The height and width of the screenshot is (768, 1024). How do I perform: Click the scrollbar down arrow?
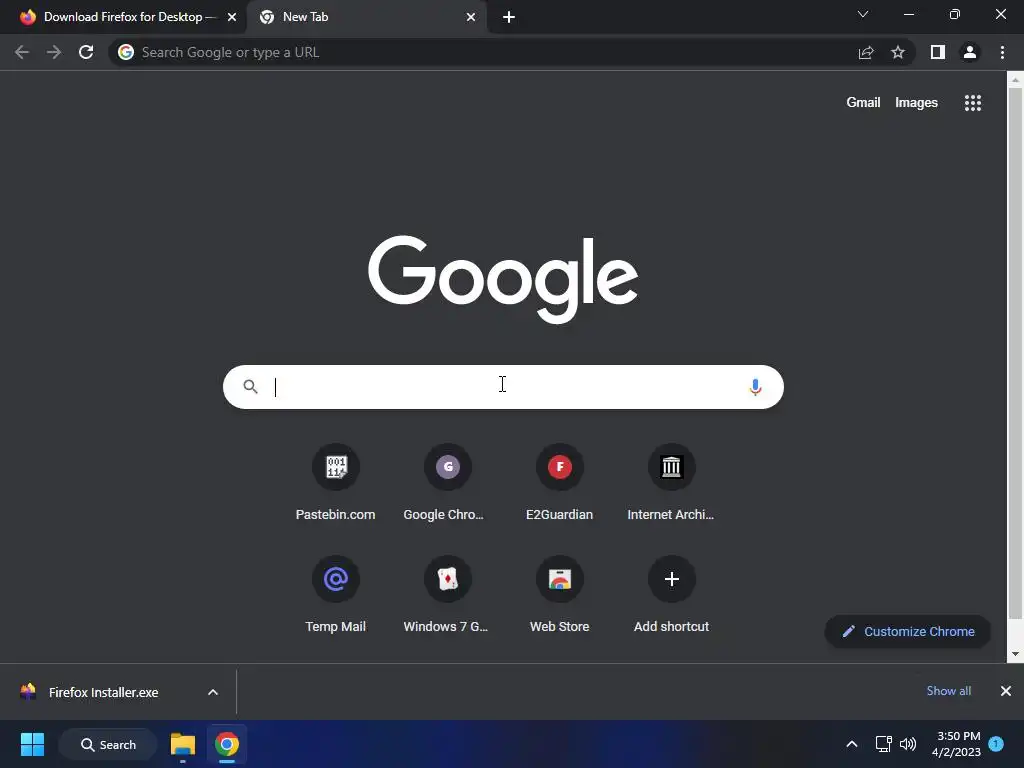[1015, 654]
